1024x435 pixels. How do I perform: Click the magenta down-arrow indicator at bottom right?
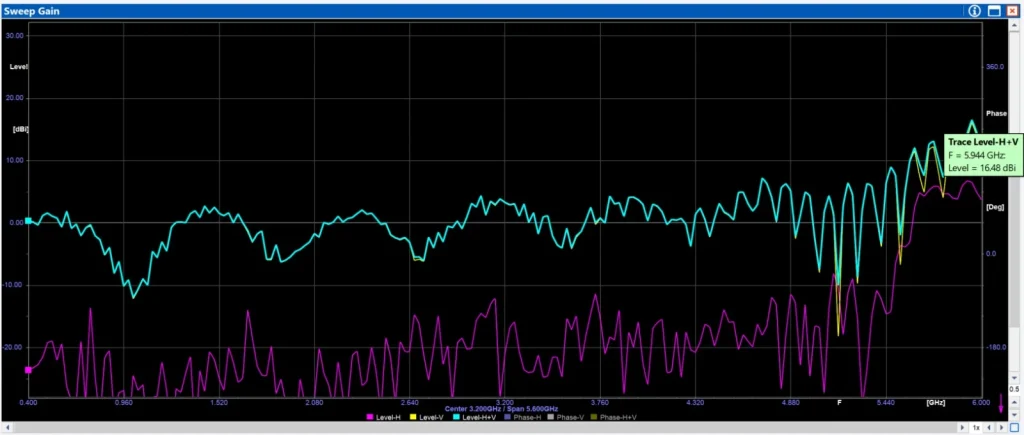pos(1001,405)
